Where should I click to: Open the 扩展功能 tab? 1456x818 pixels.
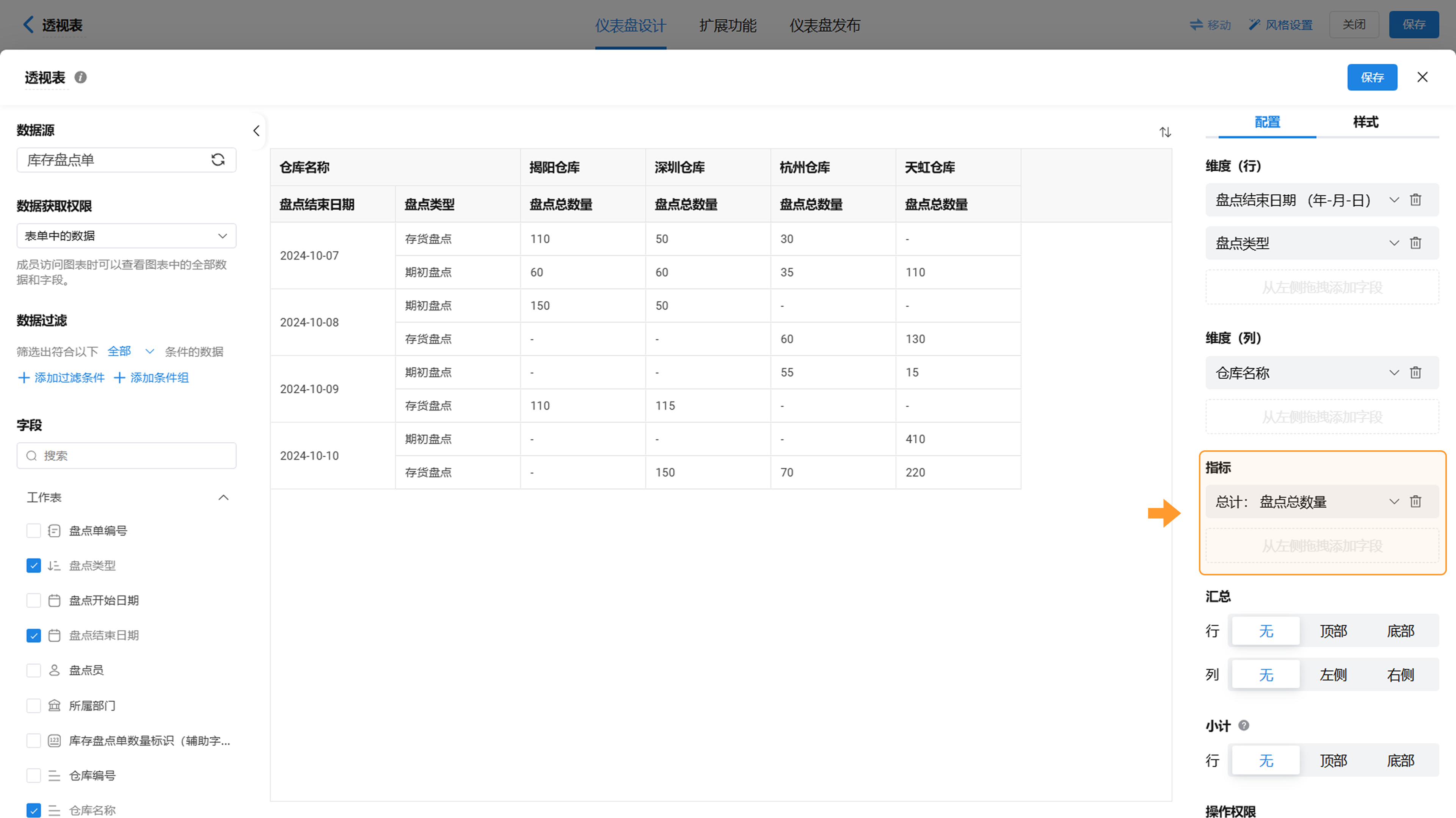(728, 25)
